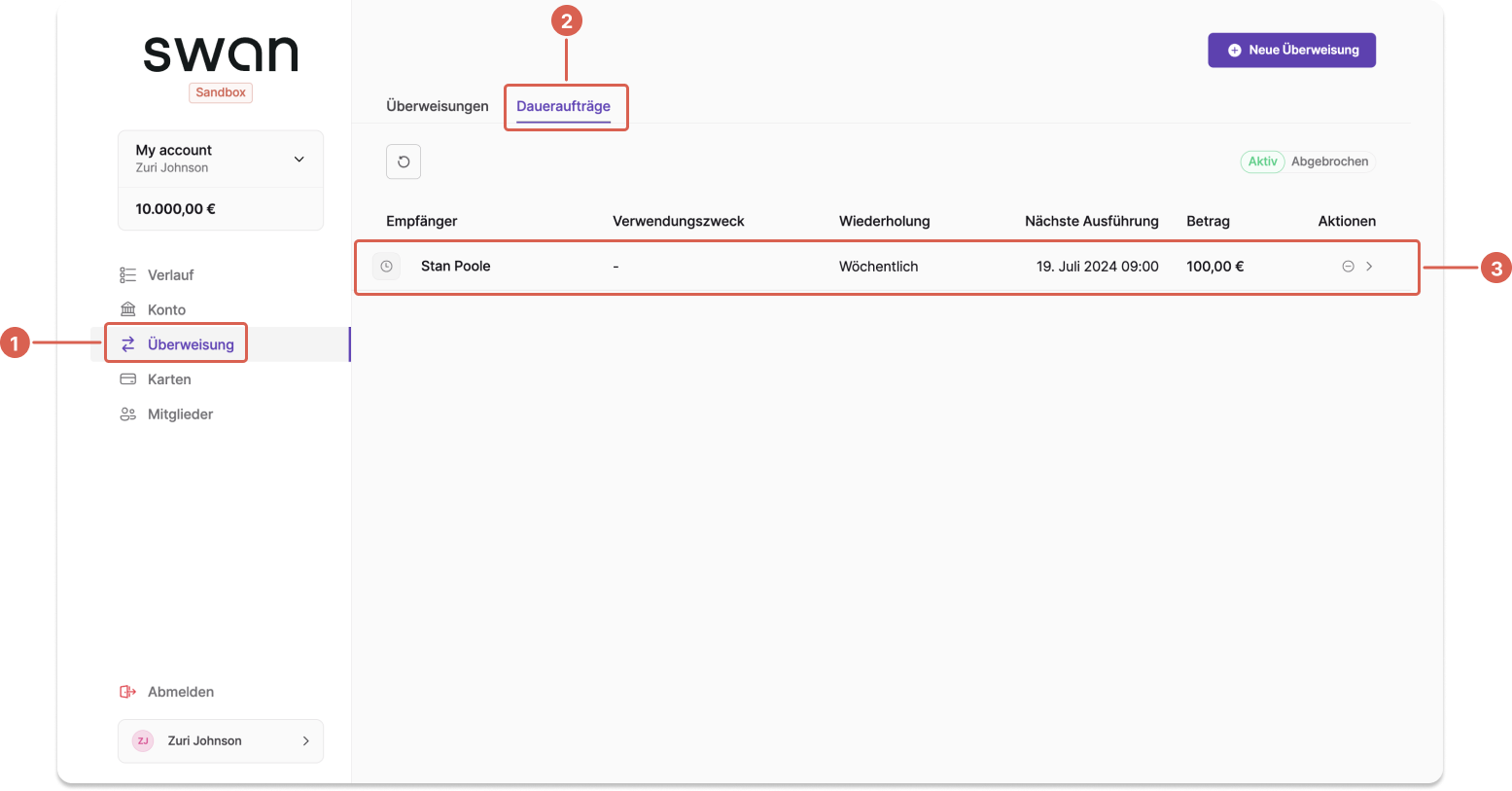
Task: Click the Abmelden logout icon
Action: (127, 692)
